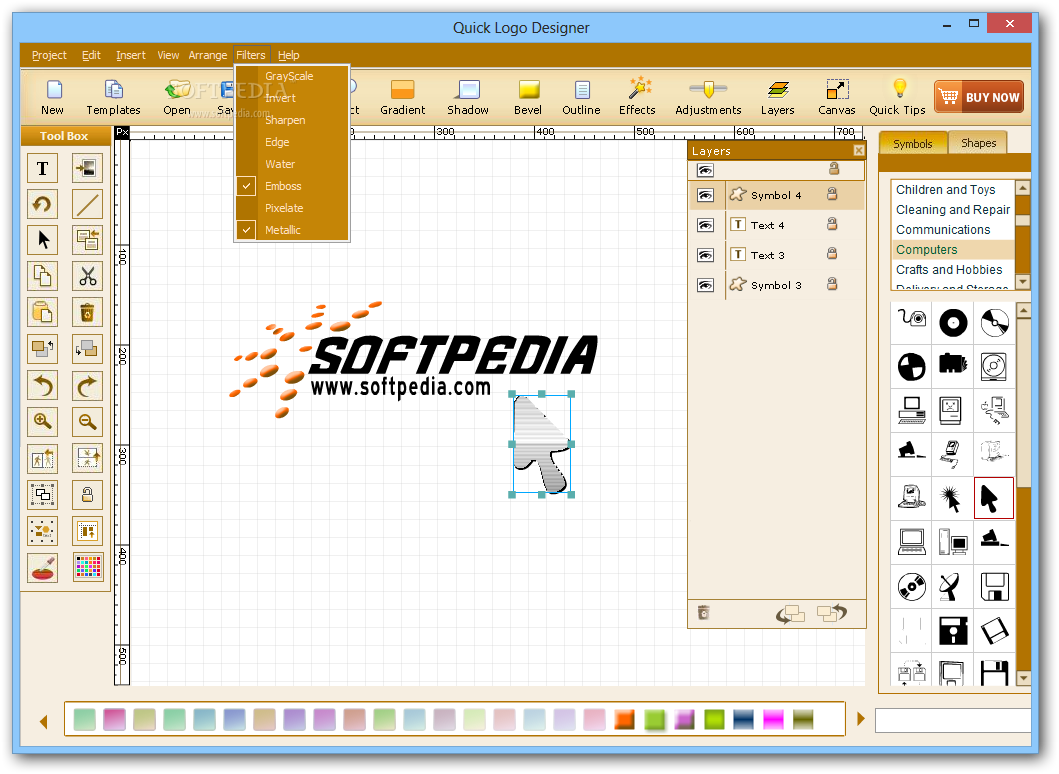Image resolution: width=1059 pixels, height=774 pixels.
Task: Click the empty field beside swatches
Action: click(952, 720)
